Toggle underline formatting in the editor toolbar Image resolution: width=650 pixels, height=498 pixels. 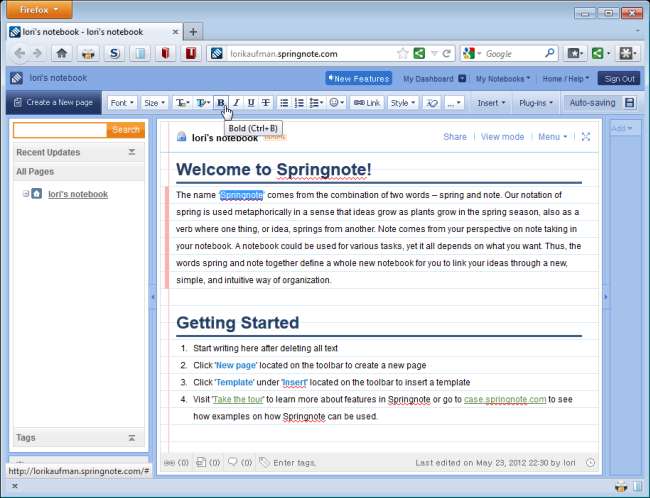pos(251,102)
